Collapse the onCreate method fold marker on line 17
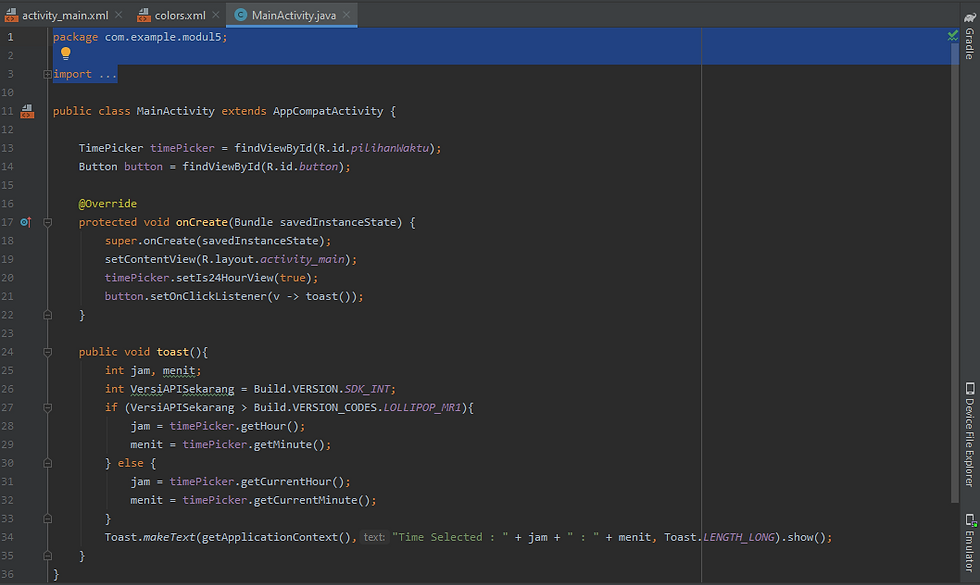The width and height of the screenshot is (980, 585). (48, 222)
